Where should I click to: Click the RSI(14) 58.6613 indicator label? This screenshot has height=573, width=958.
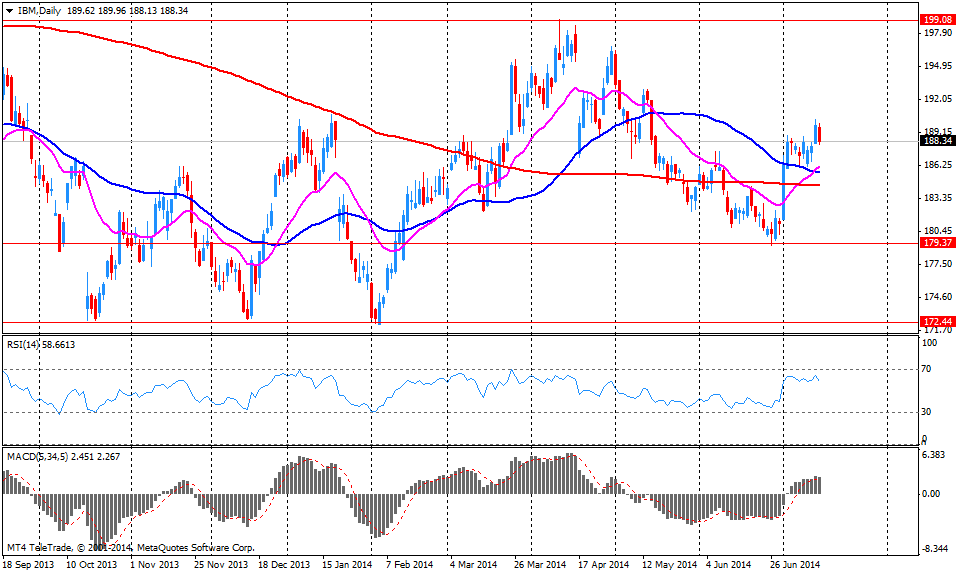pyautogui.click(x=41, y=345)
